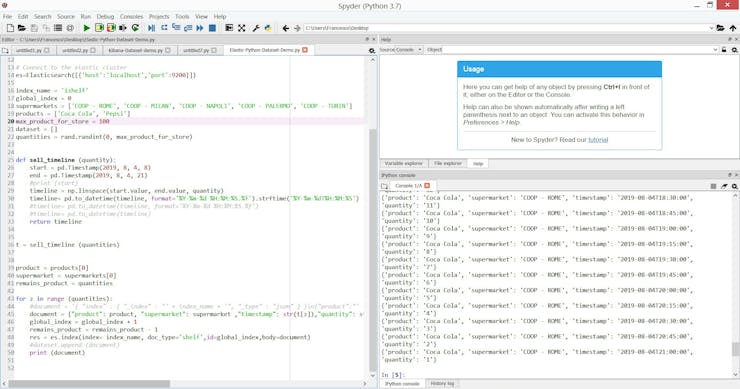
Task: Close the Kibana Dataset demo.py tab
Action: tap(168, 50)
